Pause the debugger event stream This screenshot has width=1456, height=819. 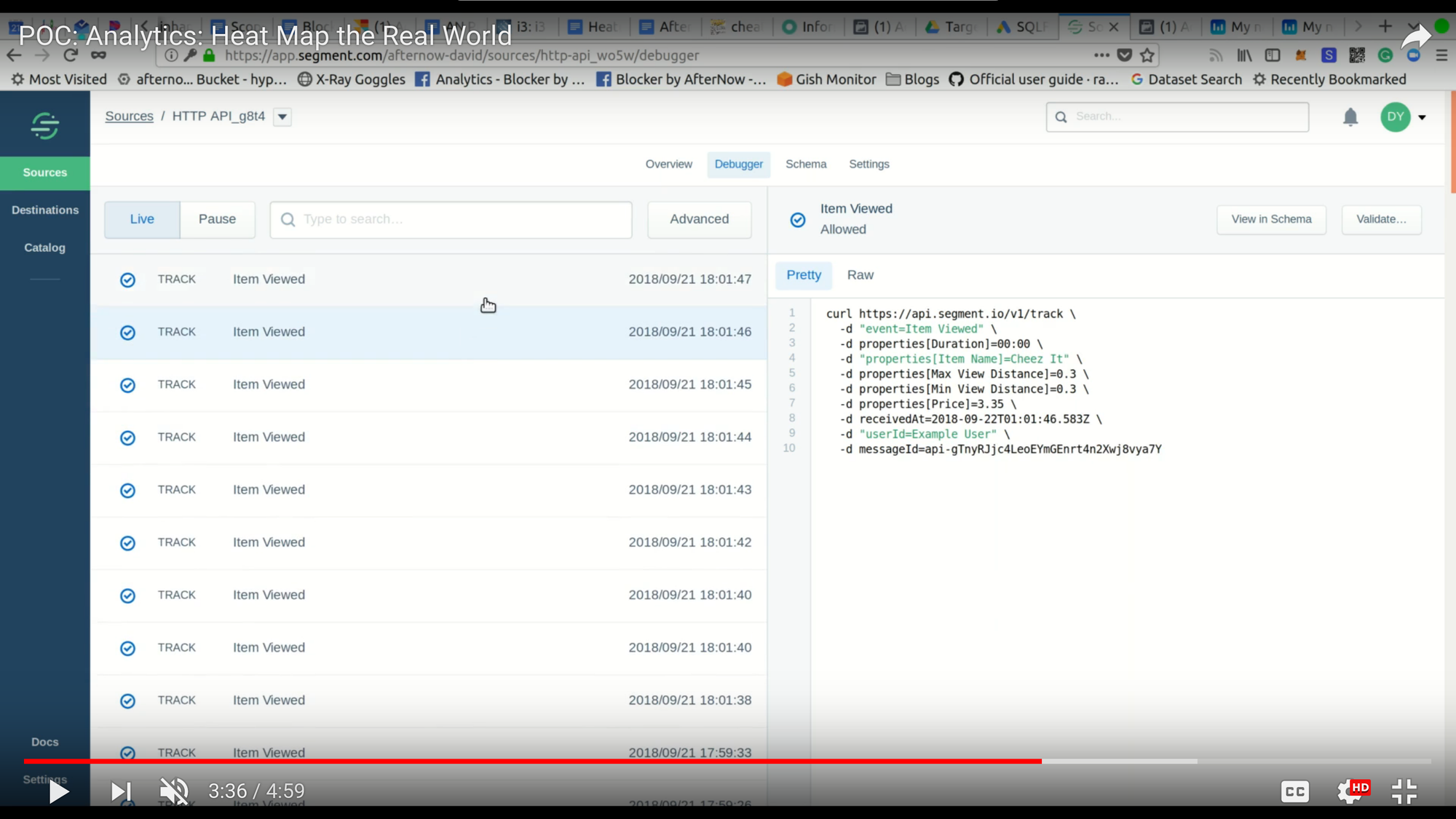coord(217,219)
